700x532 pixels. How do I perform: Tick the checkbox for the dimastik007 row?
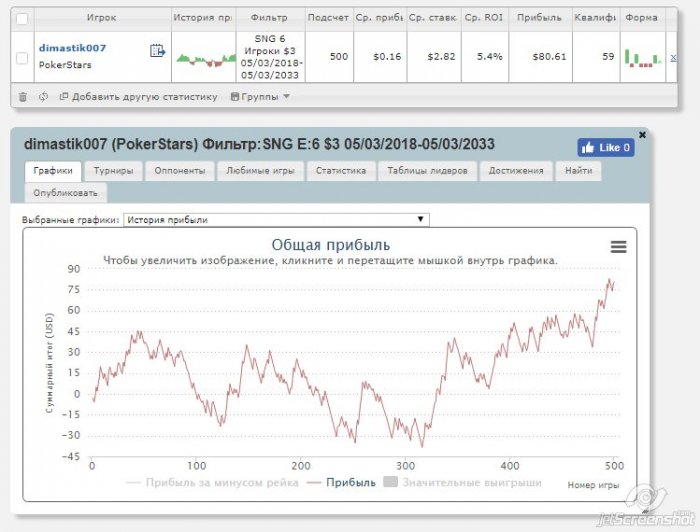22,58
